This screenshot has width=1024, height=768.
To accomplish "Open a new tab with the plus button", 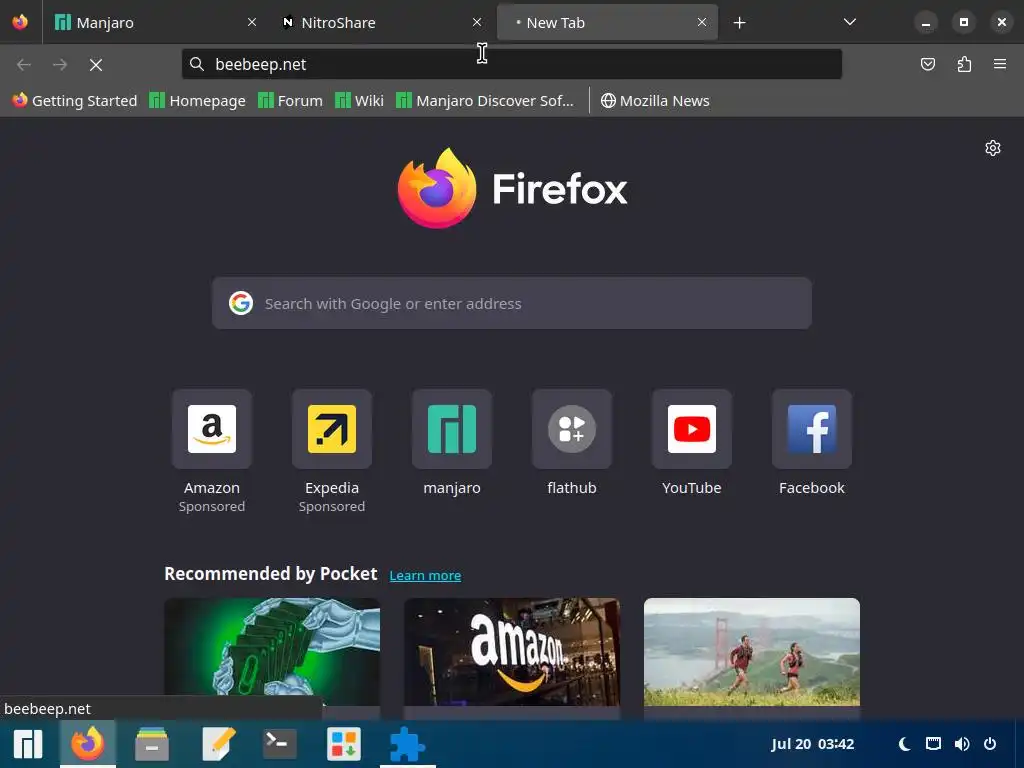I will [739, 23].
